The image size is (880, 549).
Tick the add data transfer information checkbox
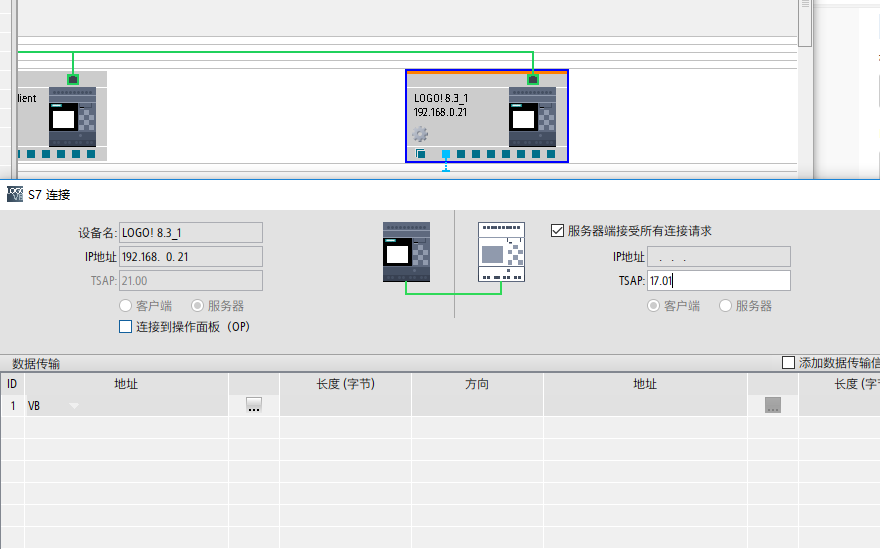[788, 363]
